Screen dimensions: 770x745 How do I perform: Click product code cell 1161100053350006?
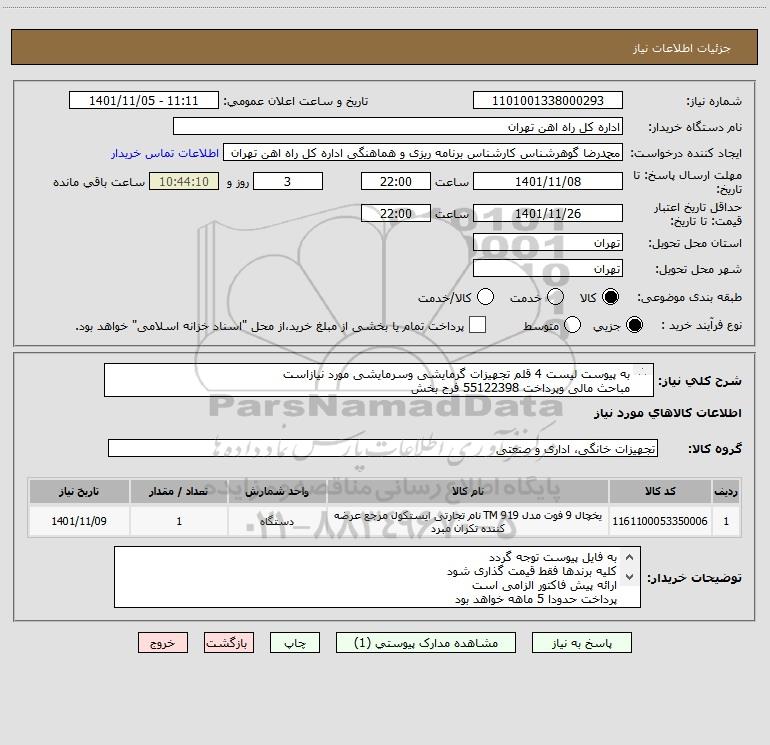pyautogui.click(x=660, y=521)
